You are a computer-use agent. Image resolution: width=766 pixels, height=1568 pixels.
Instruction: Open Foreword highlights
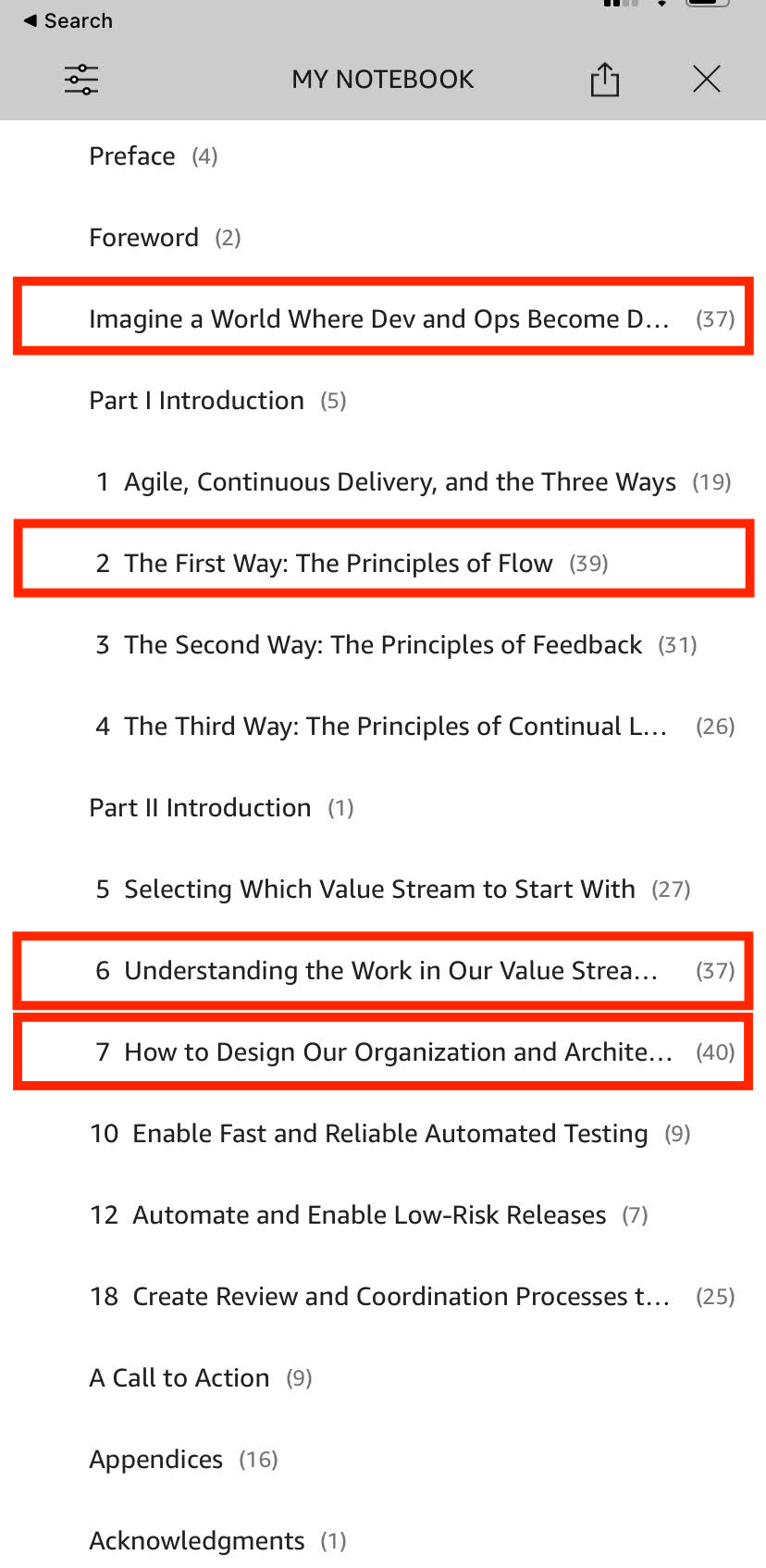tap(144, 238)
